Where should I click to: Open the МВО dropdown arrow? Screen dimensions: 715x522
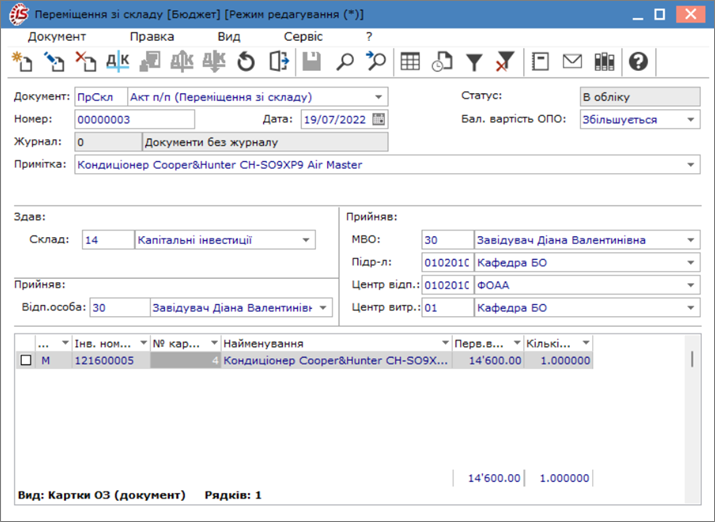690,240
